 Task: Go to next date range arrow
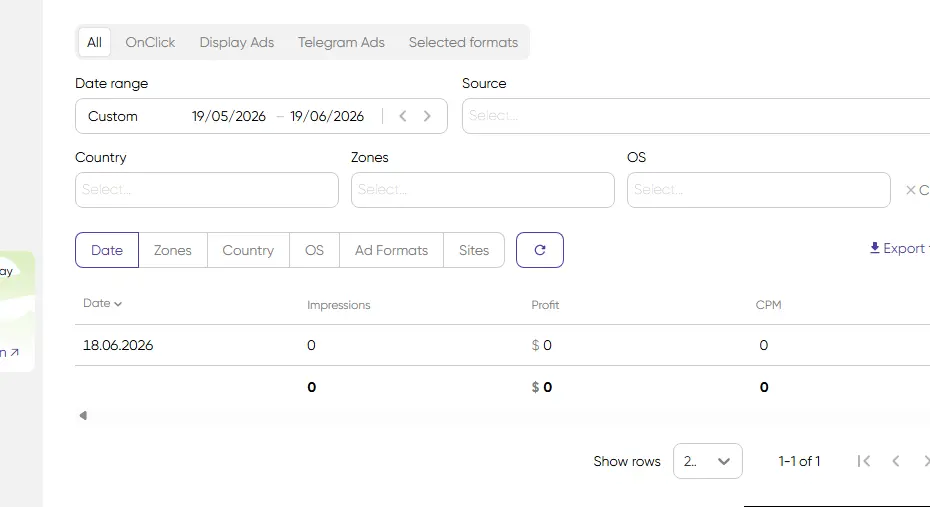coord(427,116)
